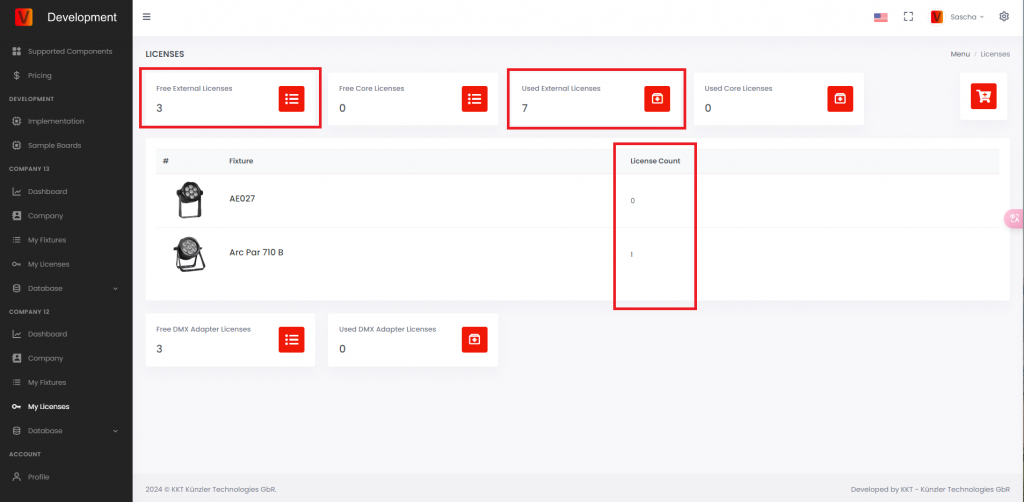The width and height of the screenshot is (1024, 502).
Task: Open the US flag language selector
Action: click(880, 17)
